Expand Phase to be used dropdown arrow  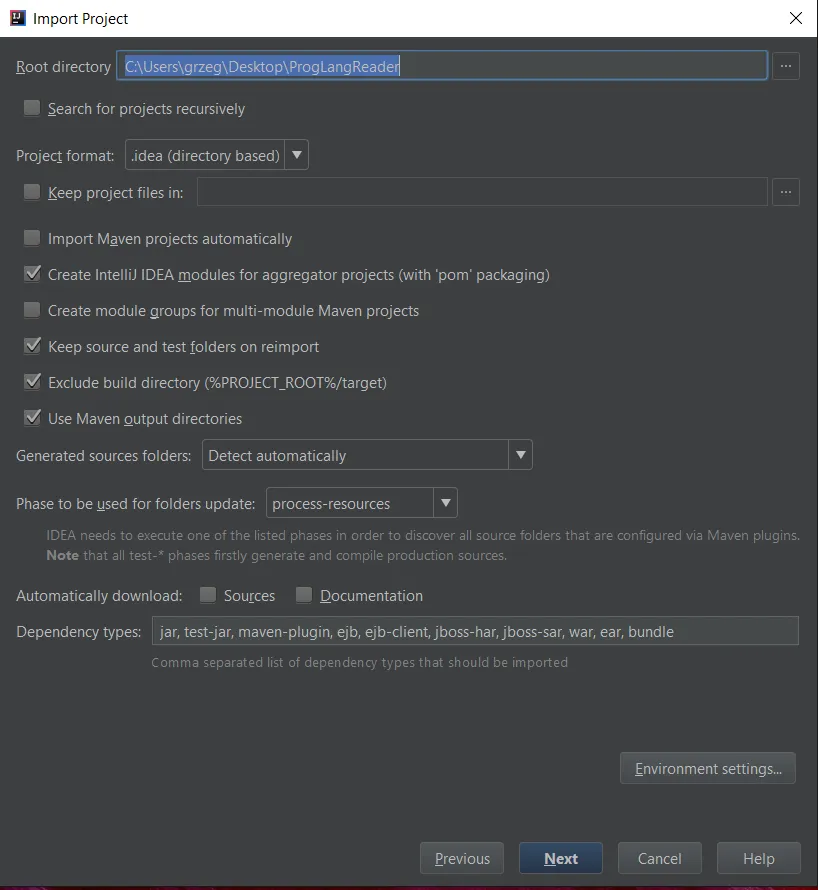[446, 503]
